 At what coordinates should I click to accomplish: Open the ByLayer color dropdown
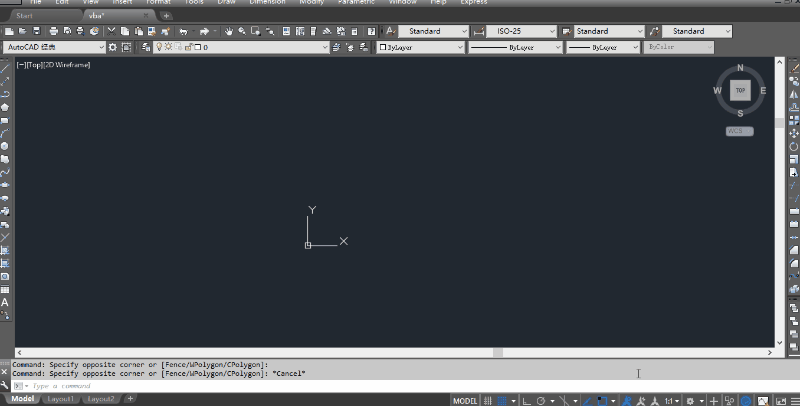pyautogui.click(x=420, y=47)
